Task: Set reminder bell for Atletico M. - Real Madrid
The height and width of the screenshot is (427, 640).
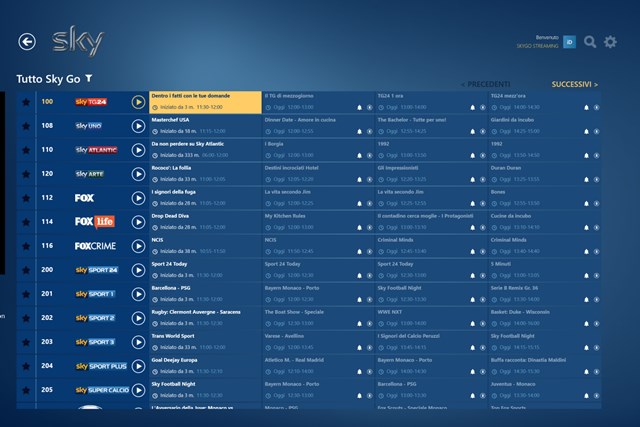Action: (360, 372)
